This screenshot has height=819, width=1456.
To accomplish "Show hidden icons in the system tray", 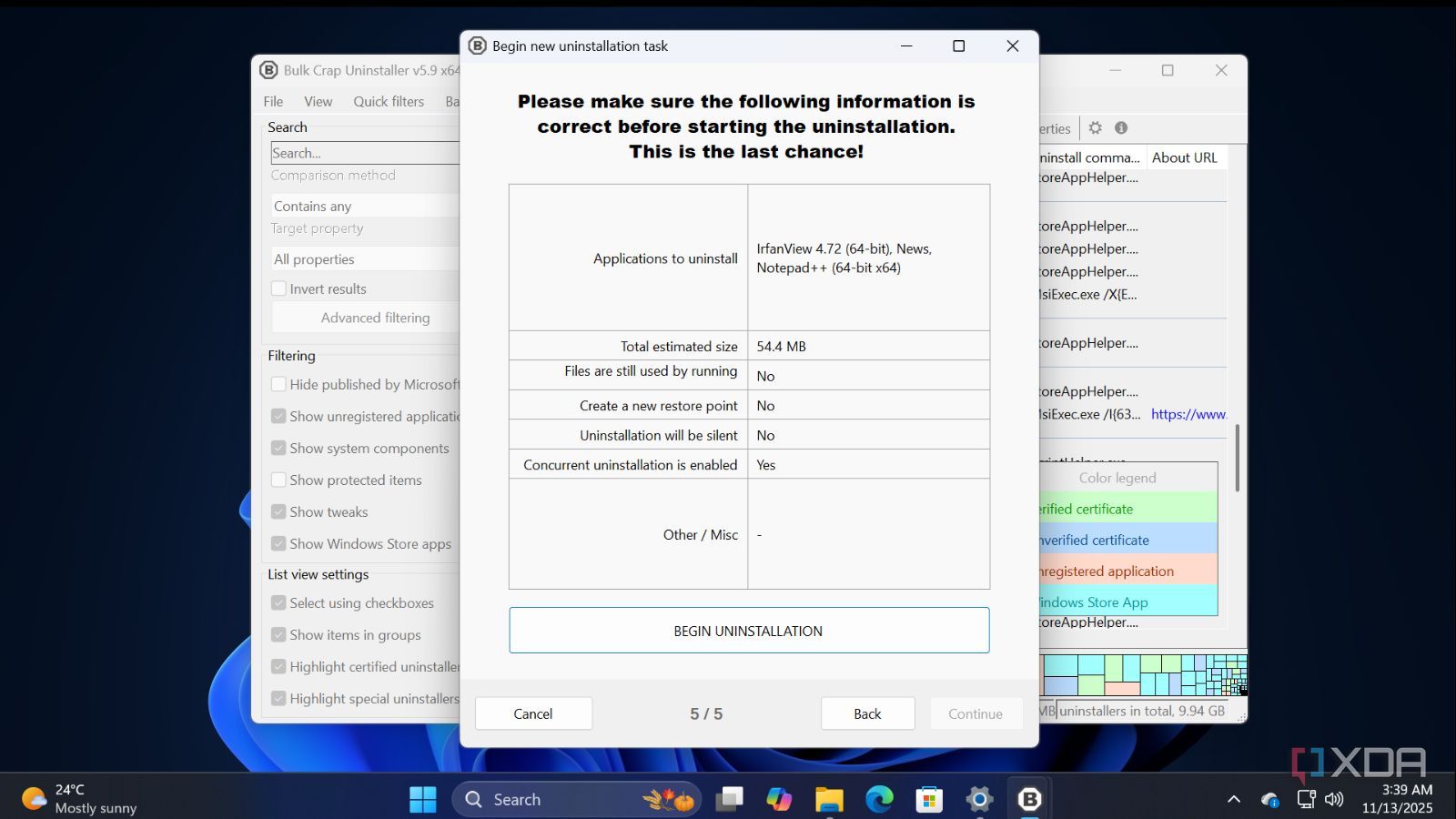I will click(1234, 799).
